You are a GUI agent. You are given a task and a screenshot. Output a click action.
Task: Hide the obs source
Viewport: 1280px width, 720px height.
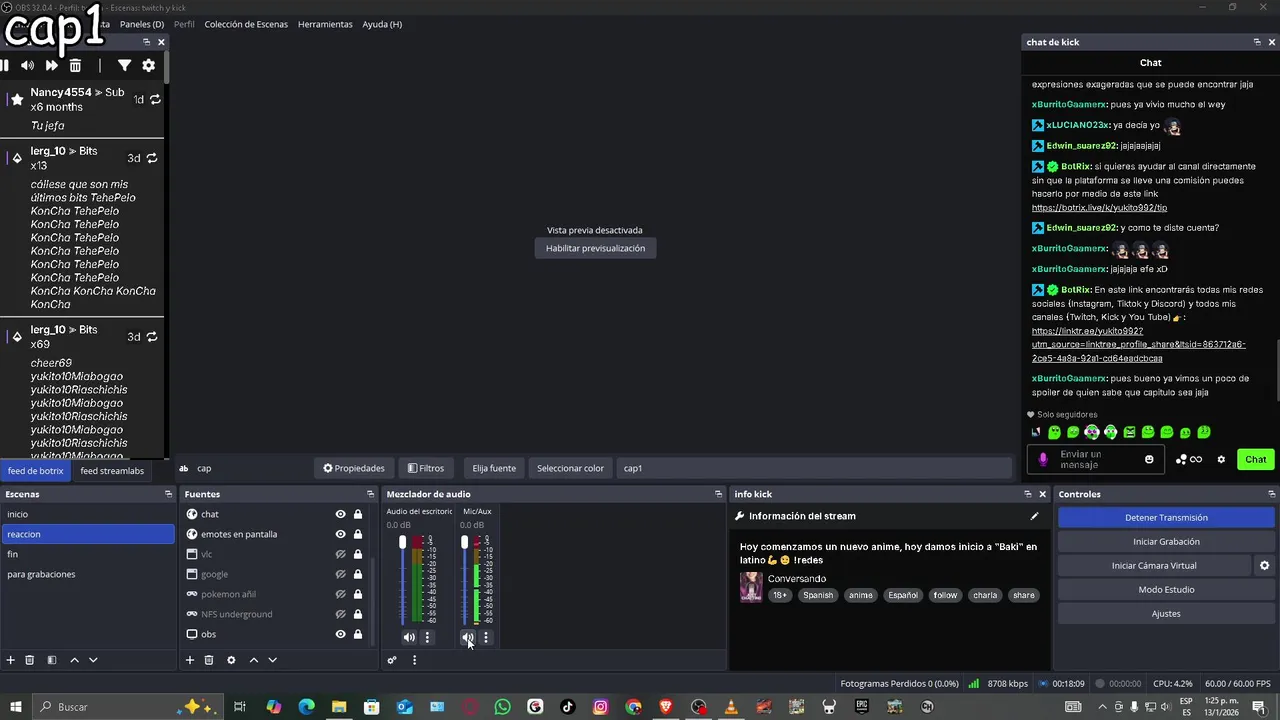click(x=340, y=634)
